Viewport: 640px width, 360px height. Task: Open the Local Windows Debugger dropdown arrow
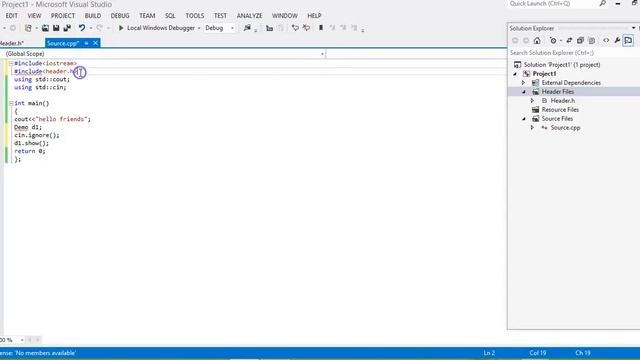tap(199, 28)
